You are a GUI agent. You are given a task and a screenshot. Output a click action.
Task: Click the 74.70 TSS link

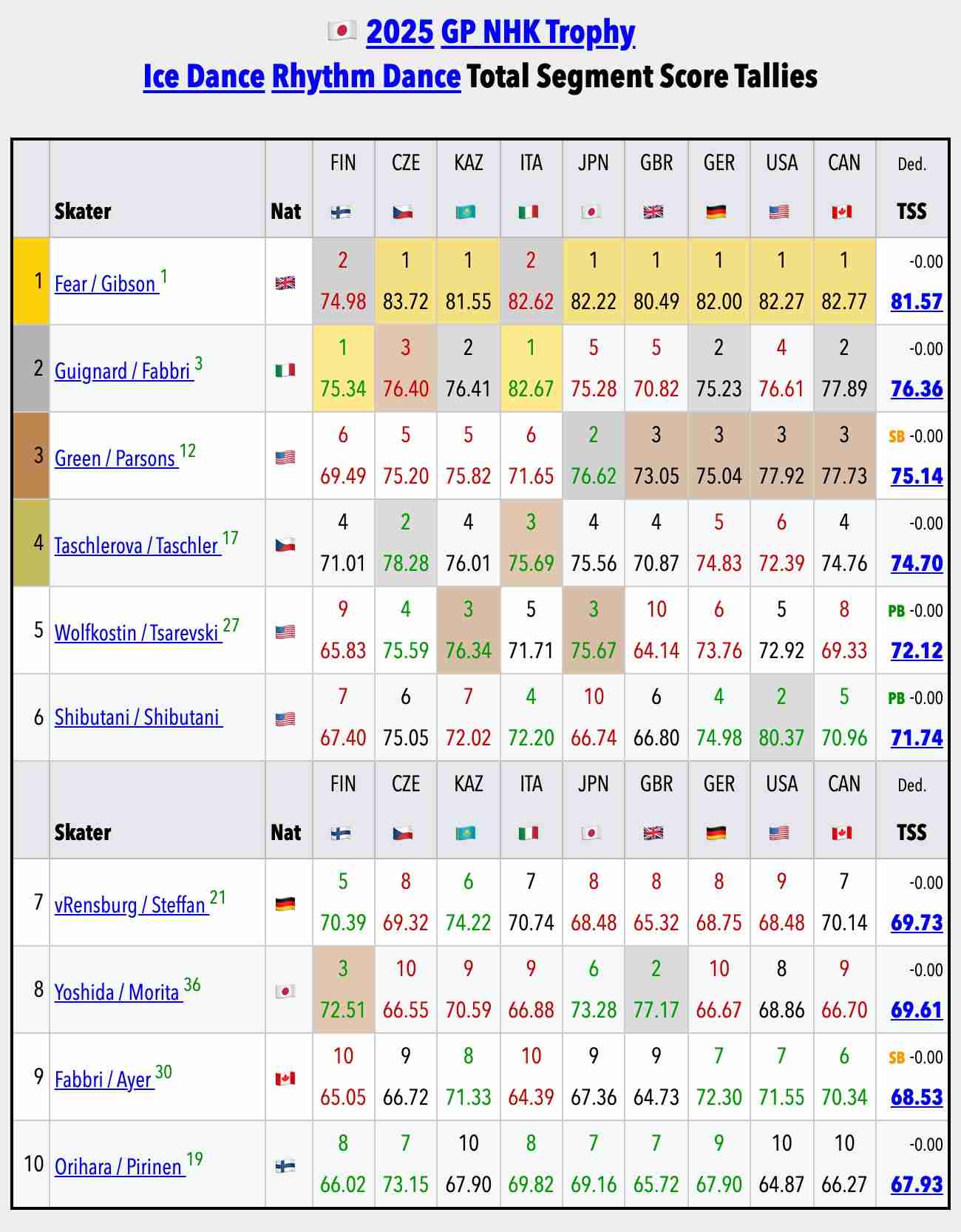click(x=917, y=563)
